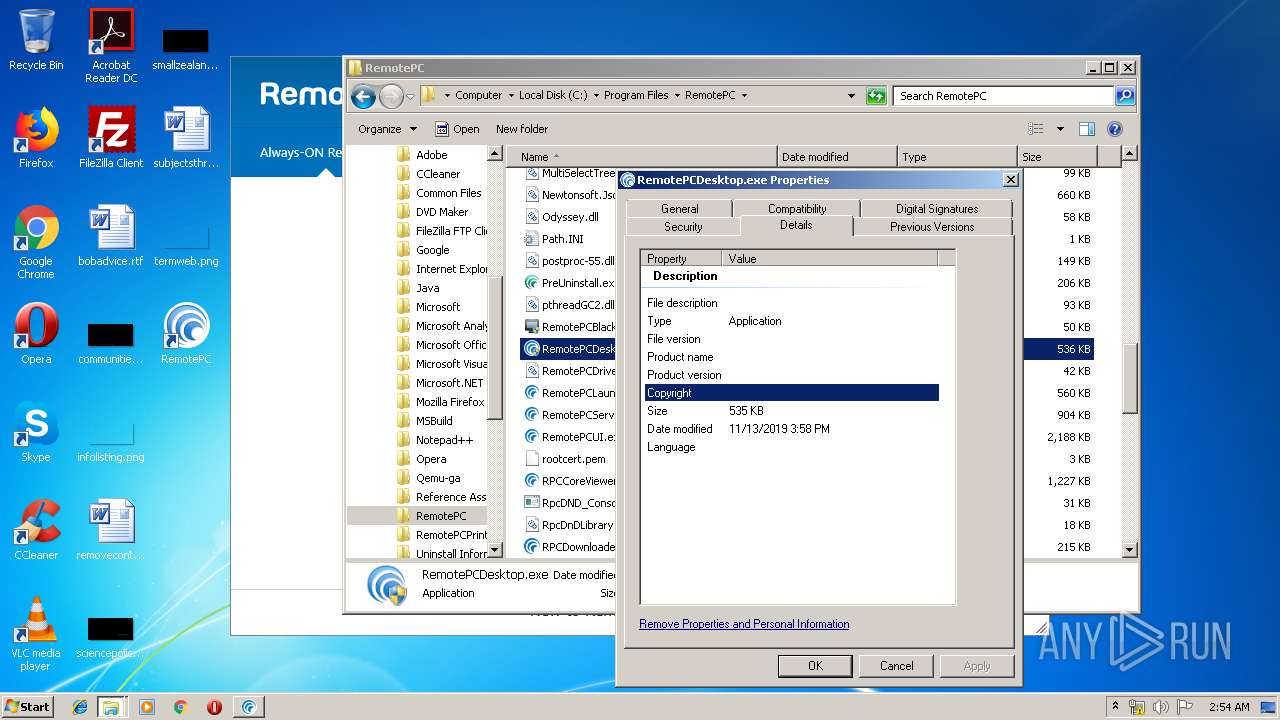
Task: Click the Explorer Forward navigation button
Action: (391, 96)
